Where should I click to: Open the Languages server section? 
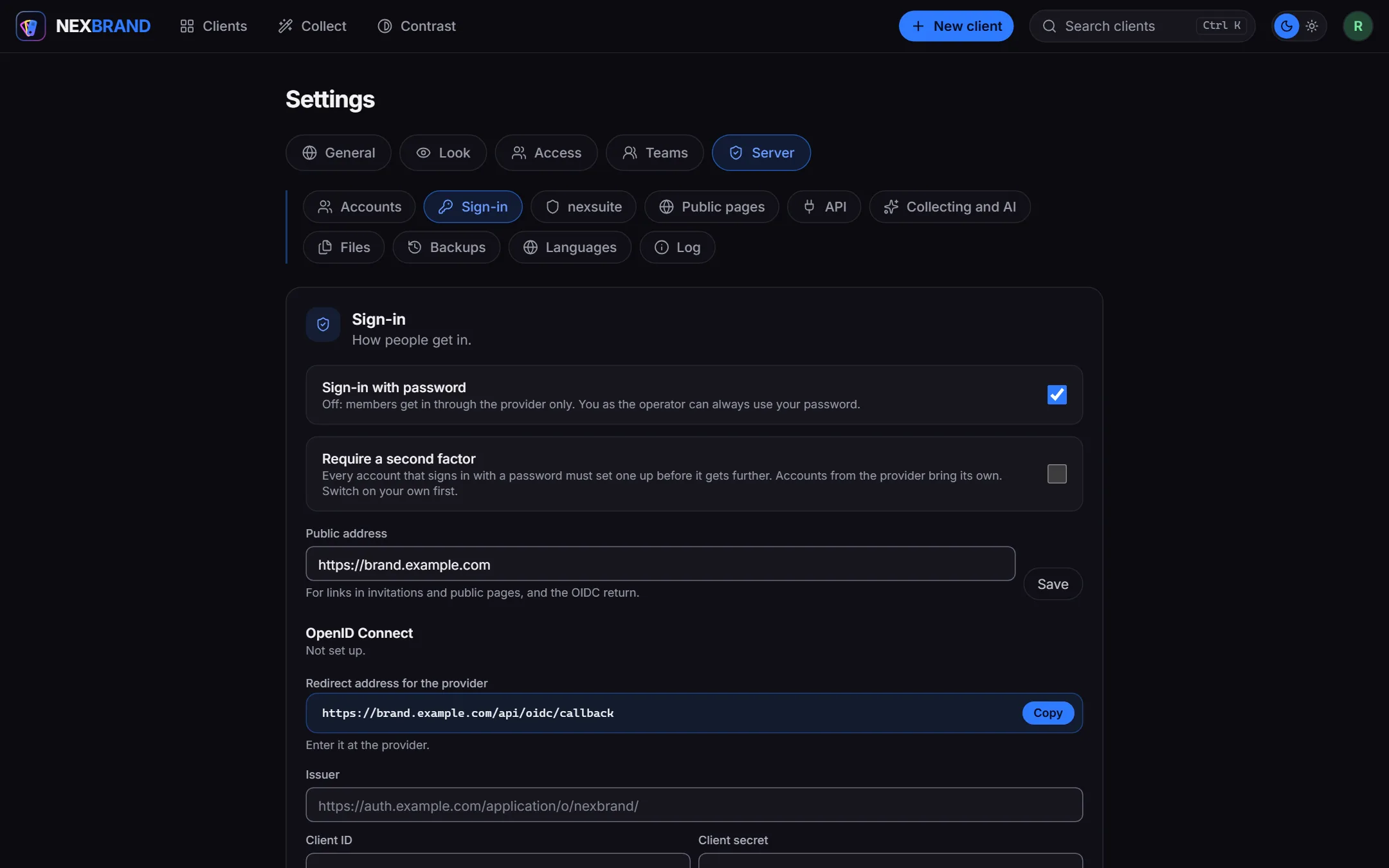pos(570,247)
